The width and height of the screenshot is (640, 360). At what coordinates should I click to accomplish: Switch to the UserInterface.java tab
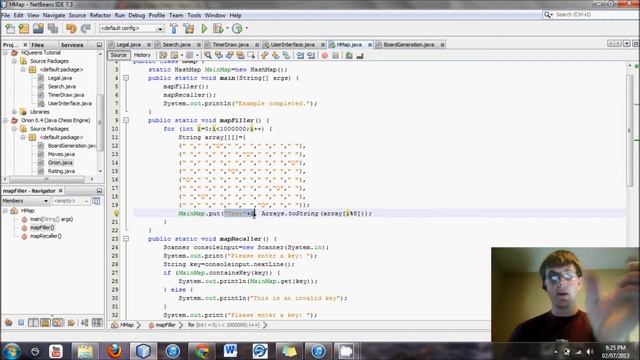293,44
